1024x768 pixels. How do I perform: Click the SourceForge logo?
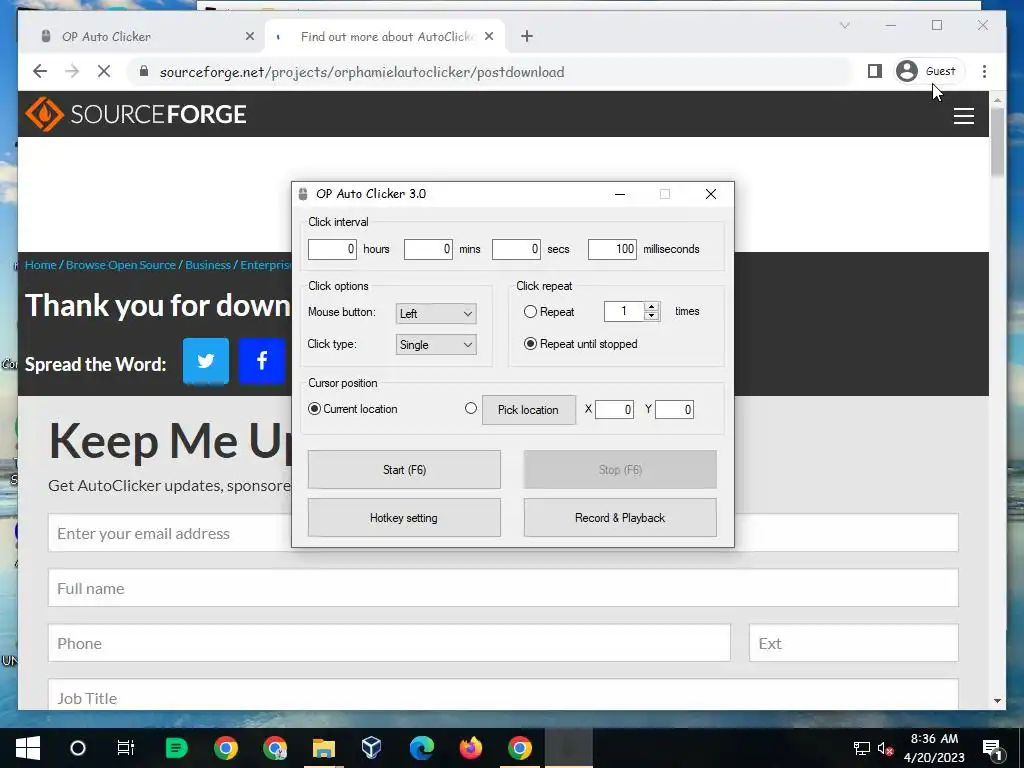pyautogui.click(x=136, y=114)
